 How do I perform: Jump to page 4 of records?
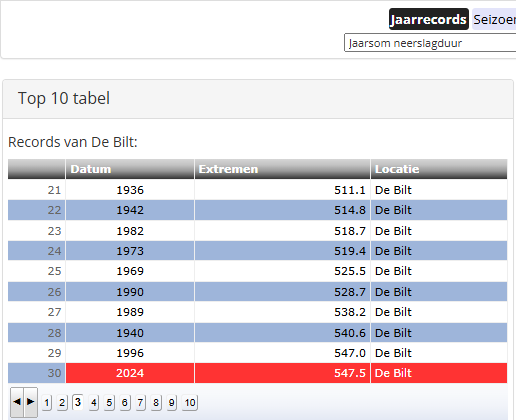coord(94,403)
